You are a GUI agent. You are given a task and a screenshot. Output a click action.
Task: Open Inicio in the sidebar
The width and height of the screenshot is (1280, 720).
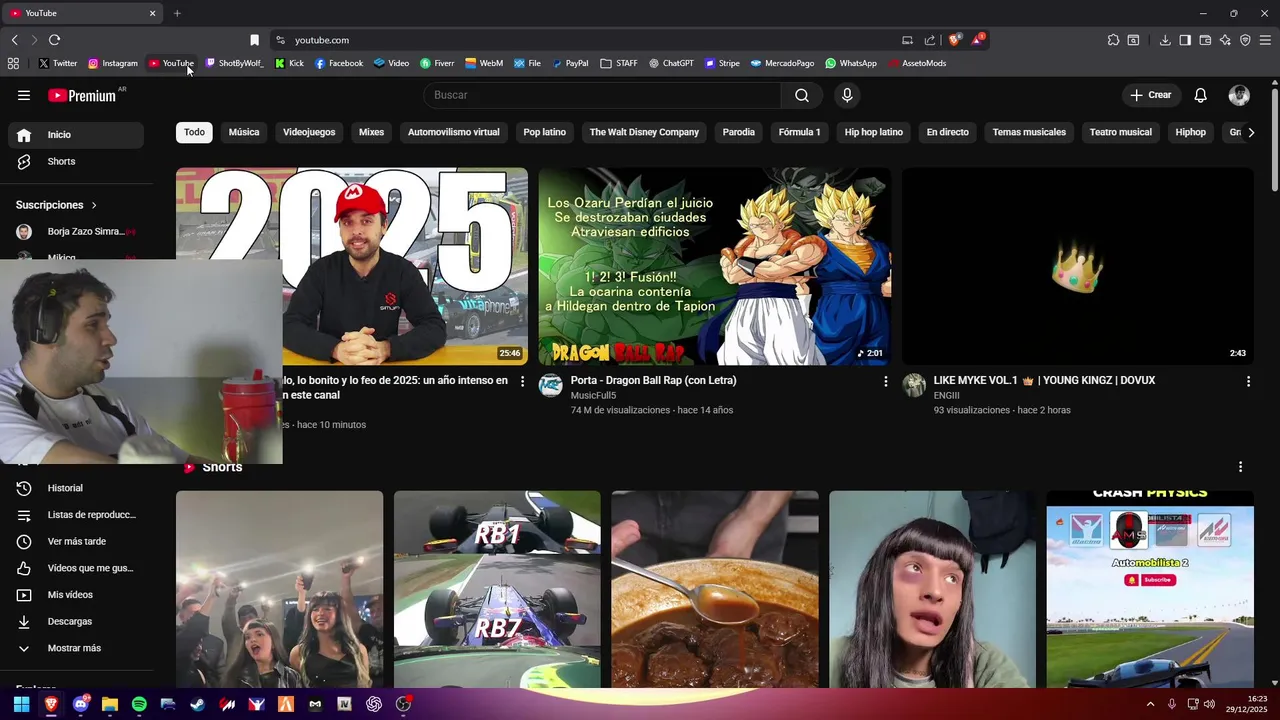tap(76, 135)
